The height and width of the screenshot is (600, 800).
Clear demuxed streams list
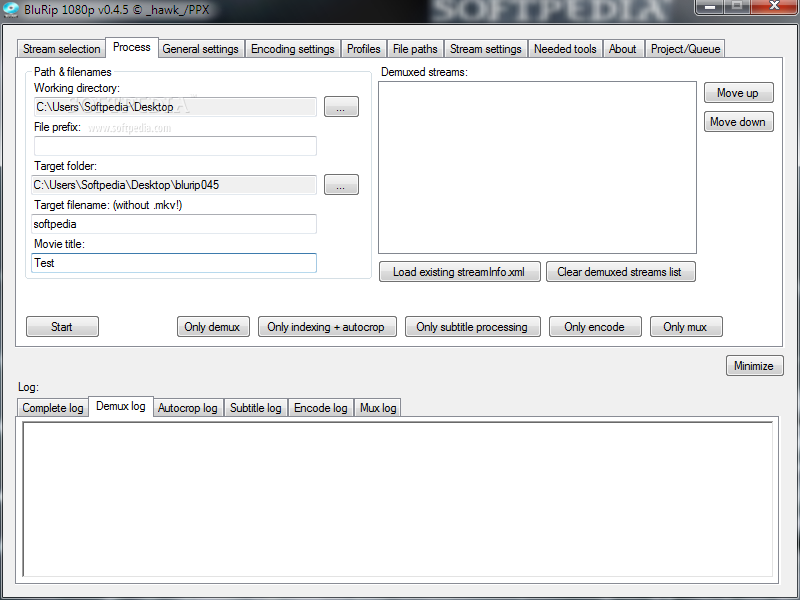pyautogui.click(x=620, y=272)
